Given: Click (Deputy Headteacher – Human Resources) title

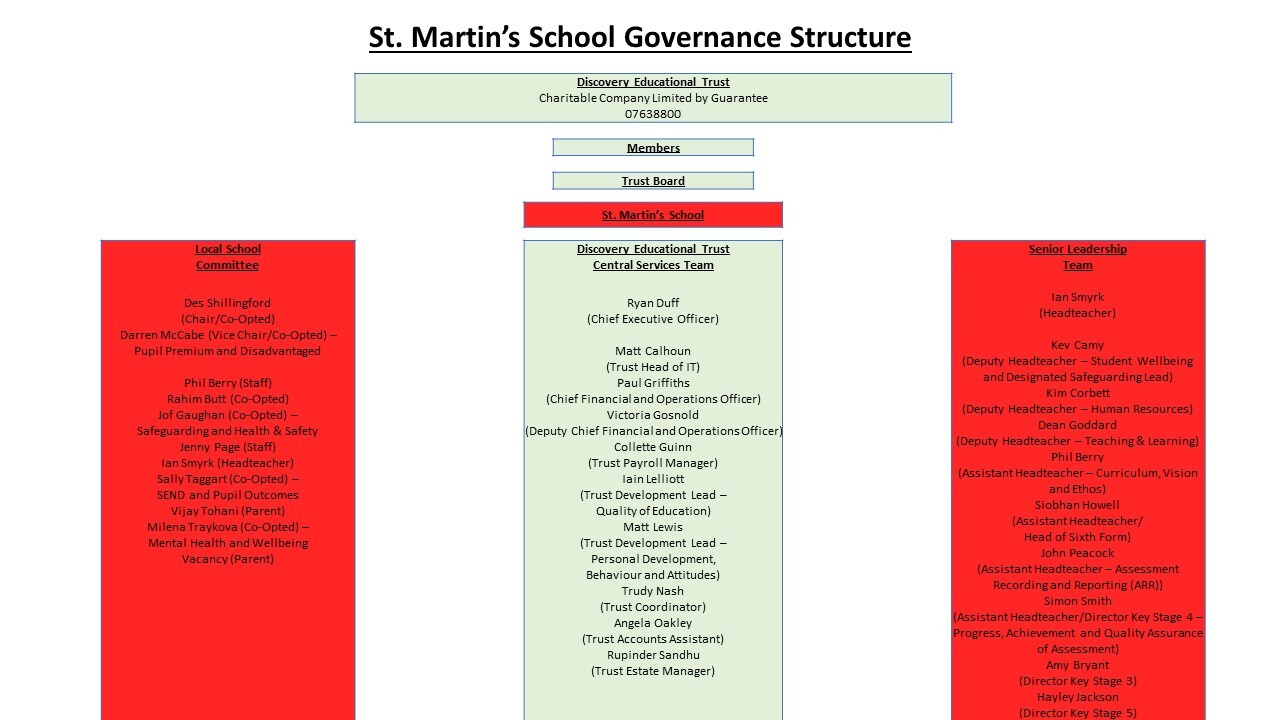Looking at the screenshot, I should (1078, 409).
